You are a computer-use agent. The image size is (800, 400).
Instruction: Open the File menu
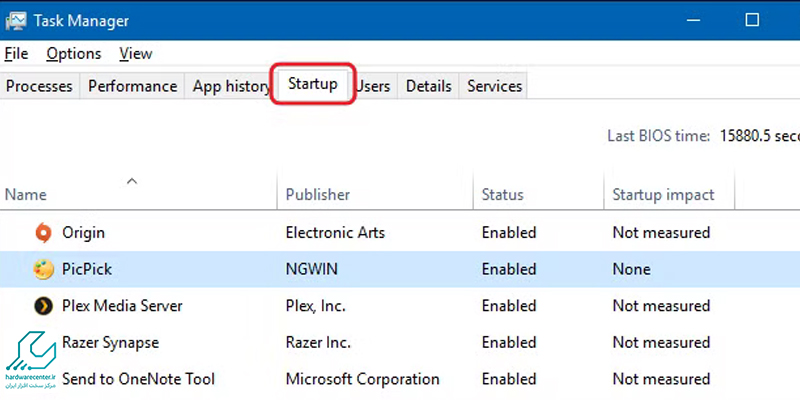pyautogui.click(x=16, y=54)
